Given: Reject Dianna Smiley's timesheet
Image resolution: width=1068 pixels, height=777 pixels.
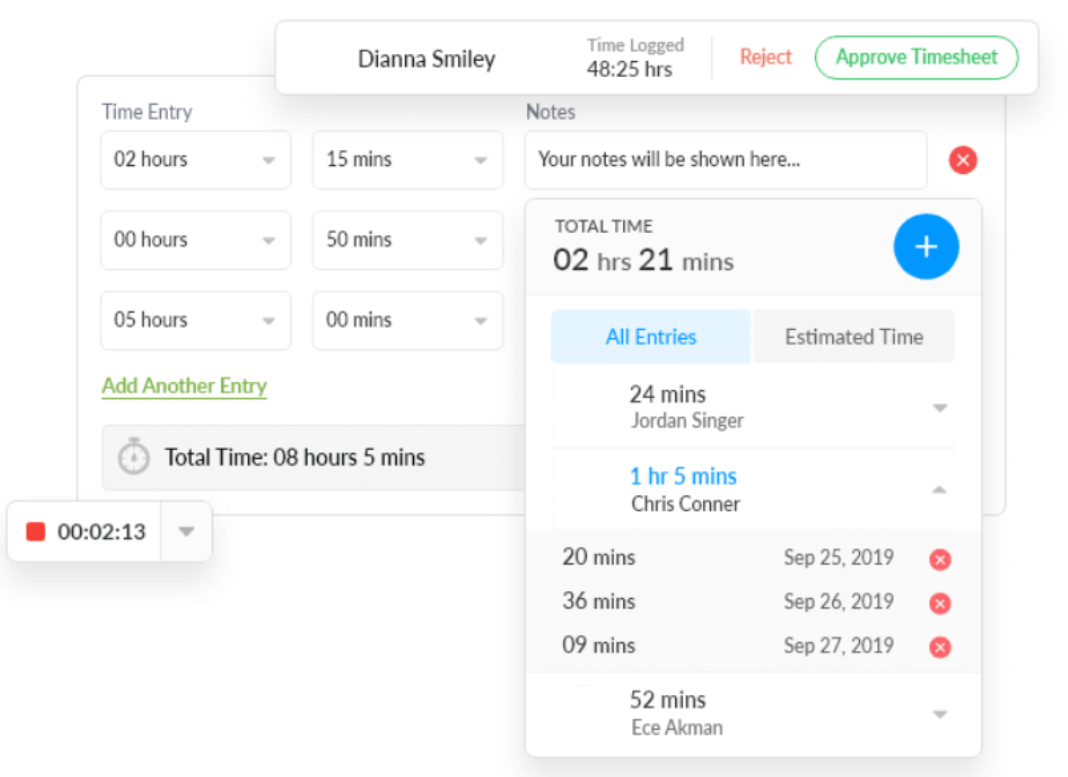Looking at the screenshot, I should pyautogui.click(x=765, y=57).
